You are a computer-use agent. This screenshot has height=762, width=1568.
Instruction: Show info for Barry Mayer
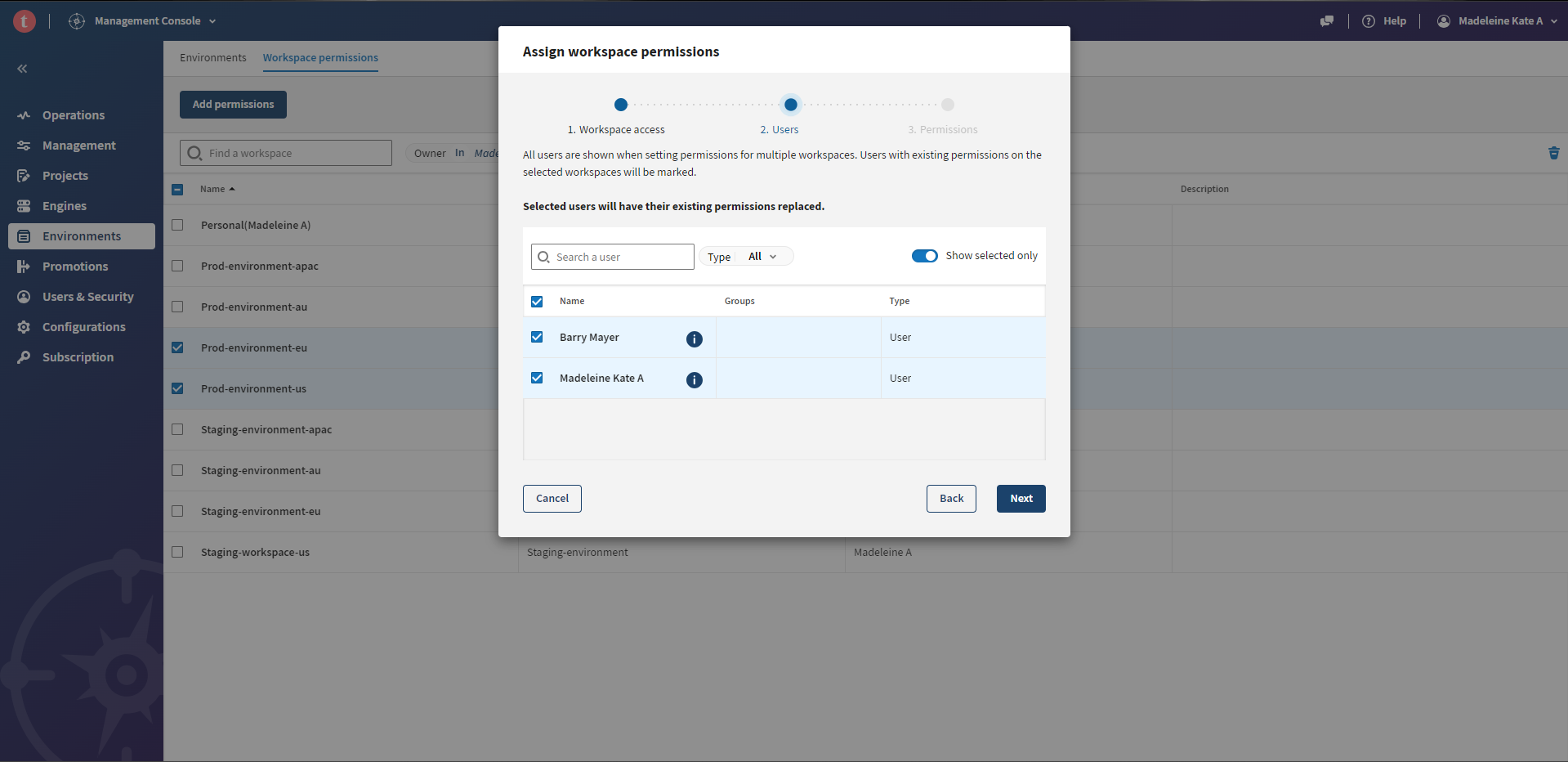click(x=695, y=339)
